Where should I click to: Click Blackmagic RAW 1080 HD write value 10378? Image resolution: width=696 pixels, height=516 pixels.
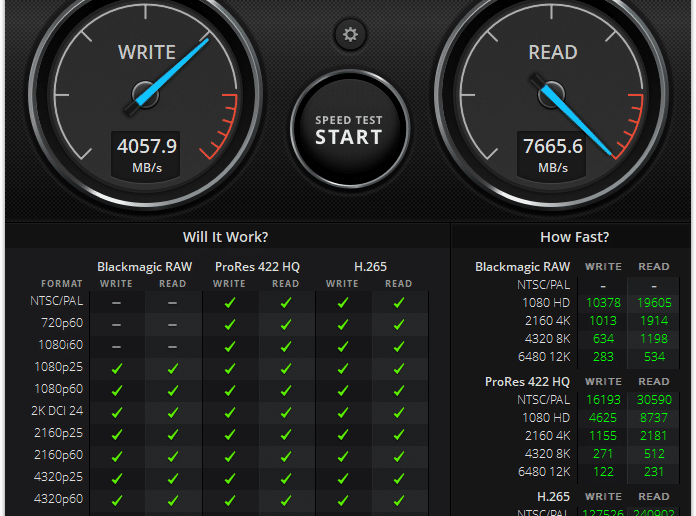click(603, 303)
